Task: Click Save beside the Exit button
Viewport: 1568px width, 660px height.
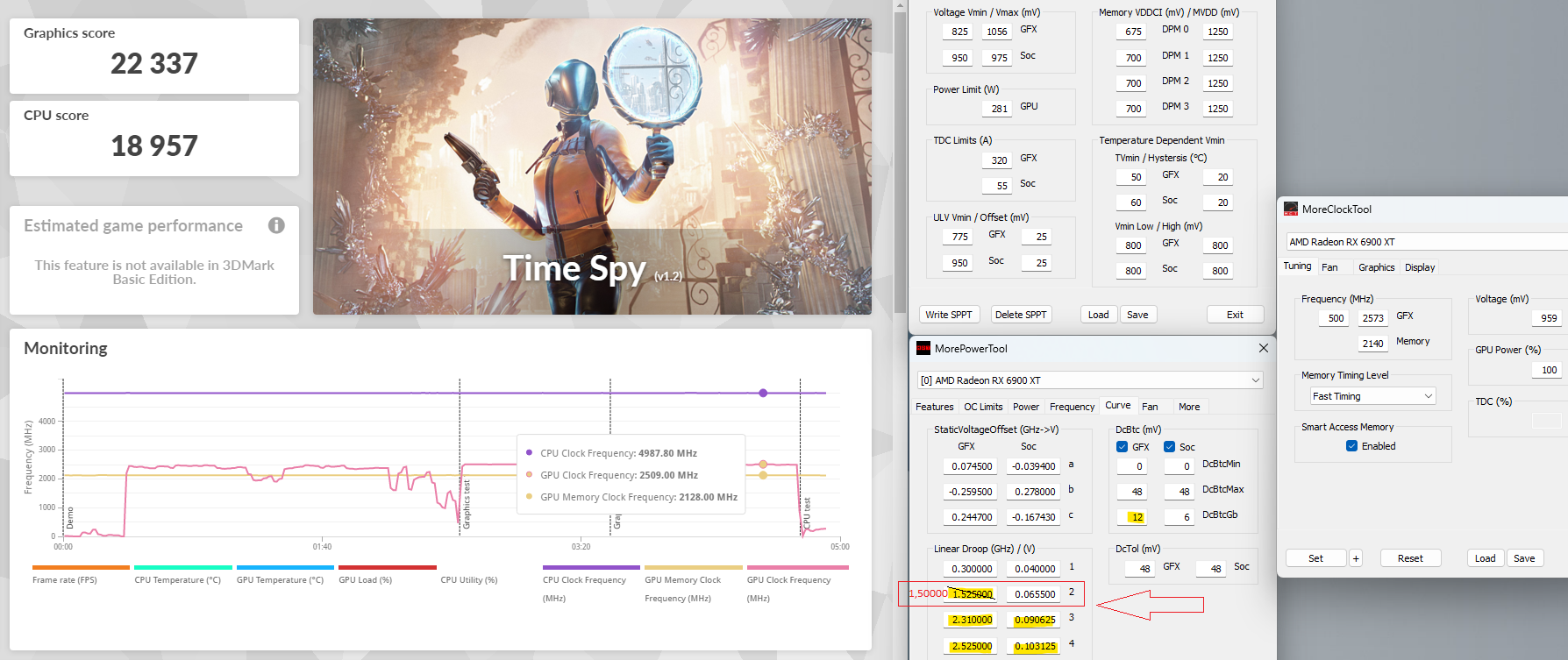Action: (1137, 315)
